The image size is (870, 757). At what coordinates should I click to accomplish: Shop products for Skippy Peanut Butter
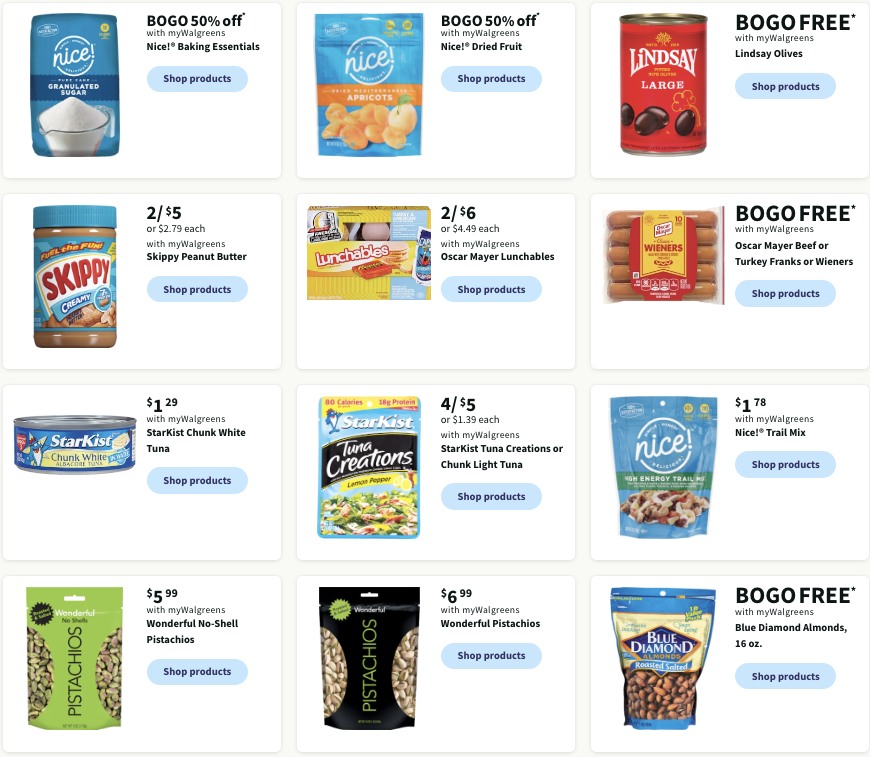coord(197,290)
